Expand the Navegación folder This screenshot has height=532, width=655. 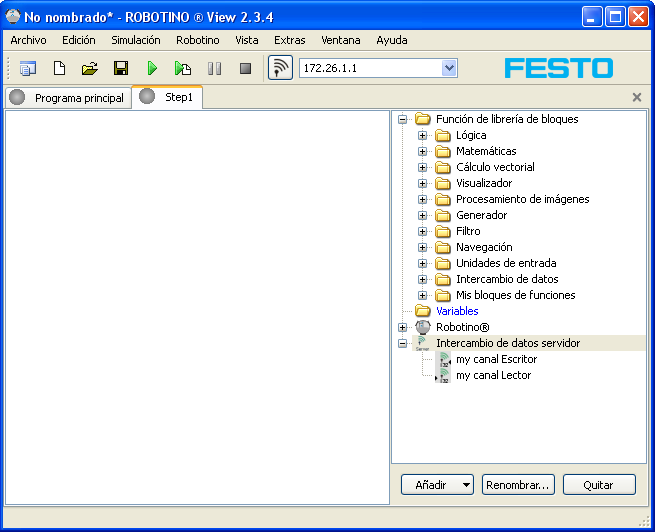point(422,247)
